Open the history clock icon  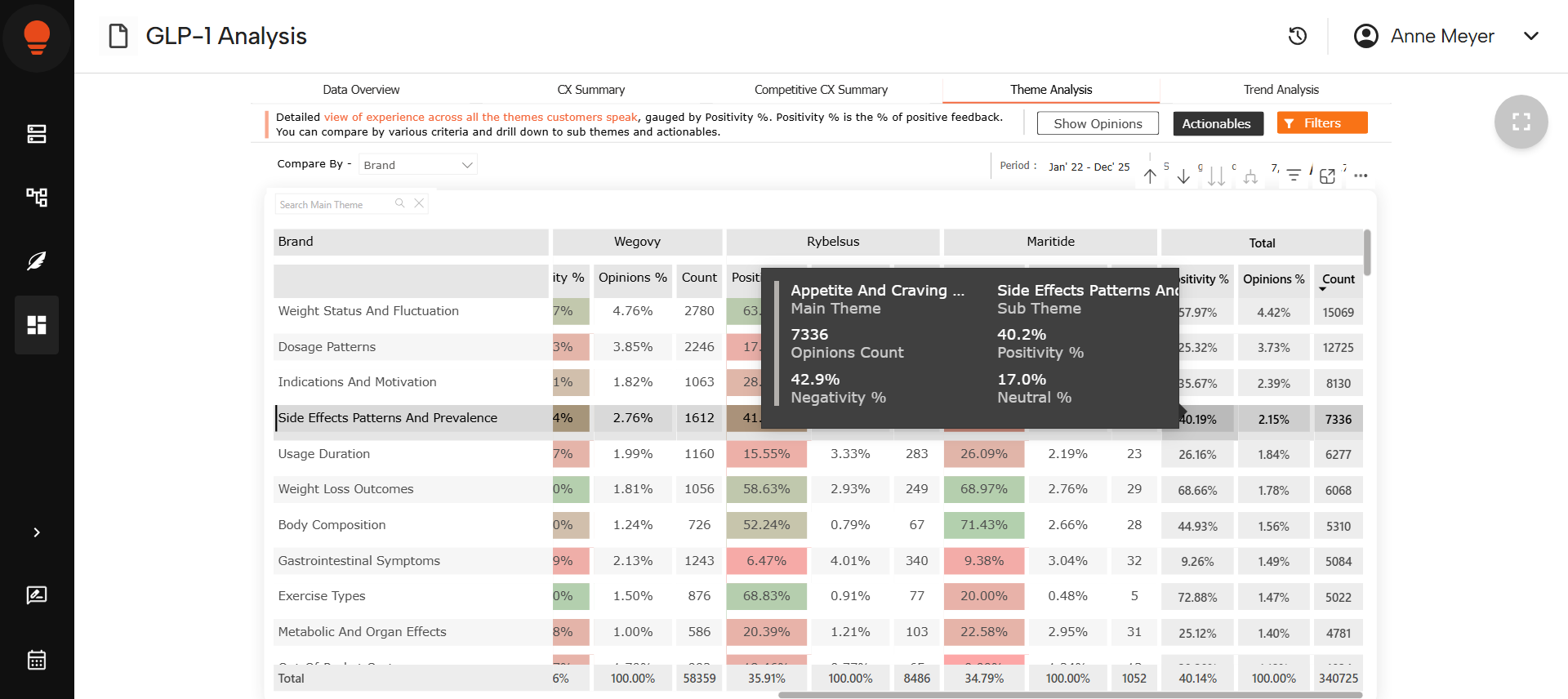1298,36
